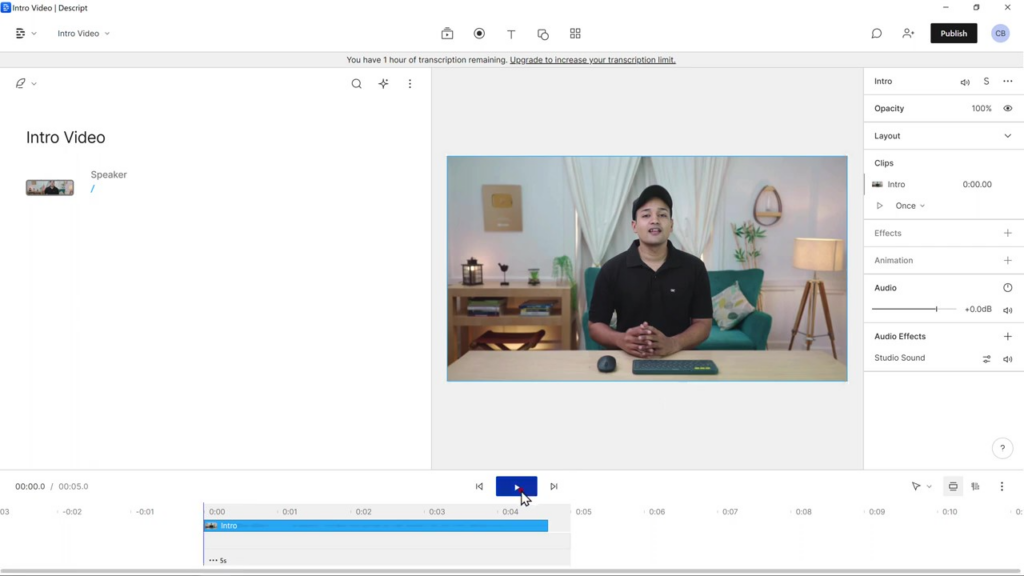Select the Intro clip on the timeline

pyautogui.click(x=376, y=526)
